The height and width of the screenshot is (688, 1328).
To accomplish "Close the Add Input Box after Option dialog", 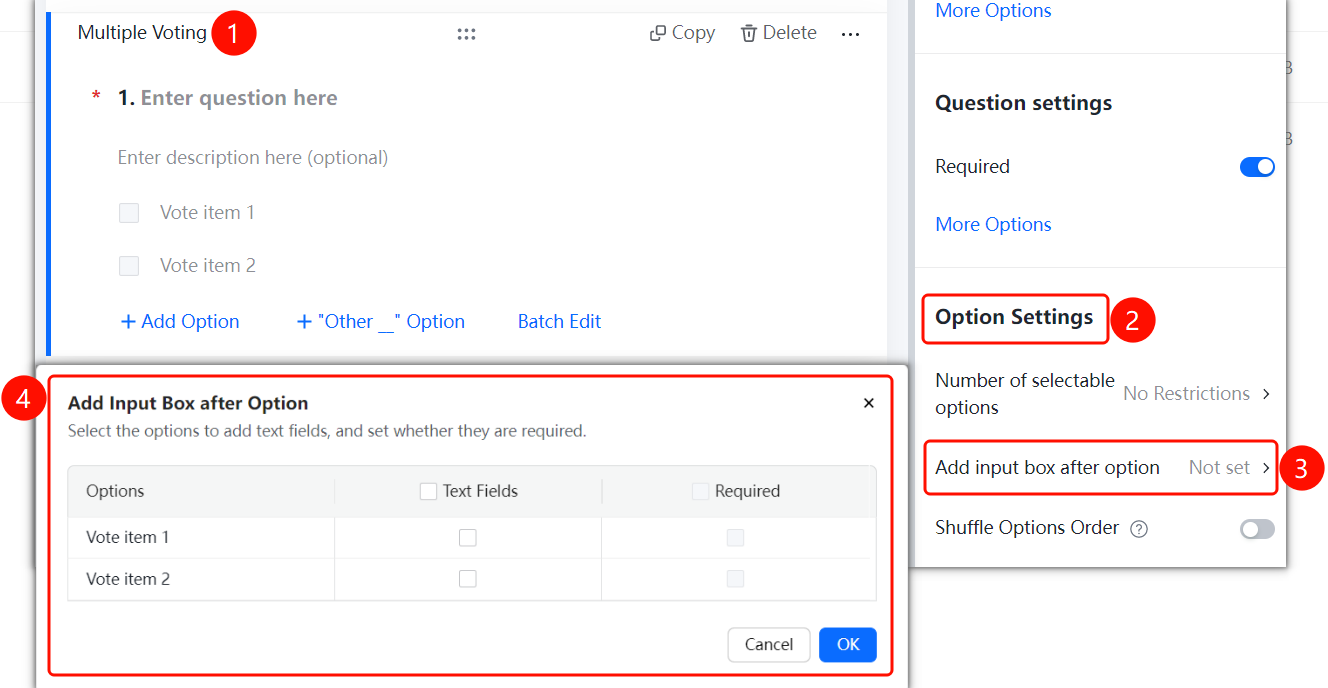I will 869,403.
